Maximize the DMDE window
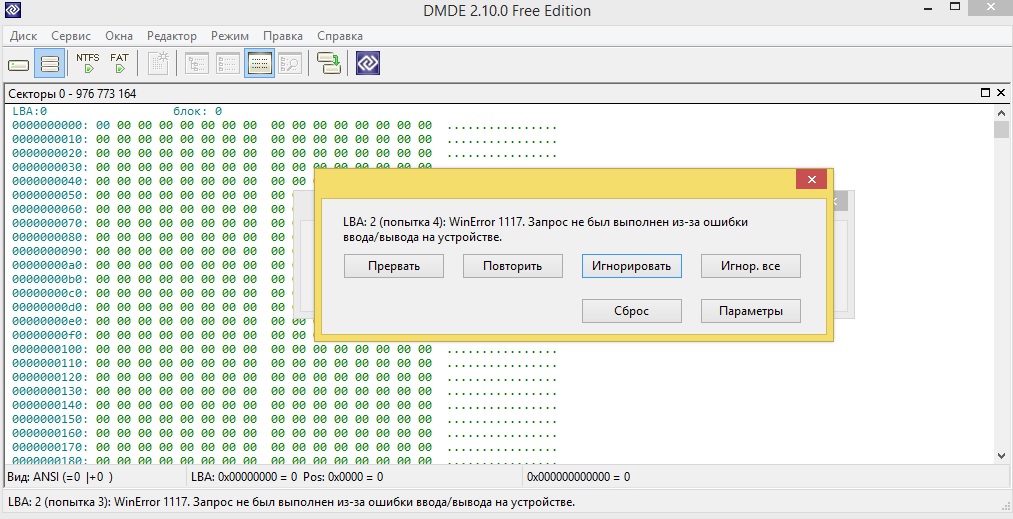The image size is (1013, 519). [x=955, y=7]
